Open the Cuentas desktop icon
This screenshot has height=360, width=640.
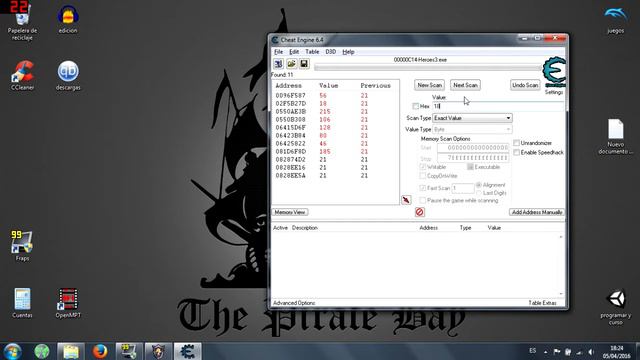22,303
